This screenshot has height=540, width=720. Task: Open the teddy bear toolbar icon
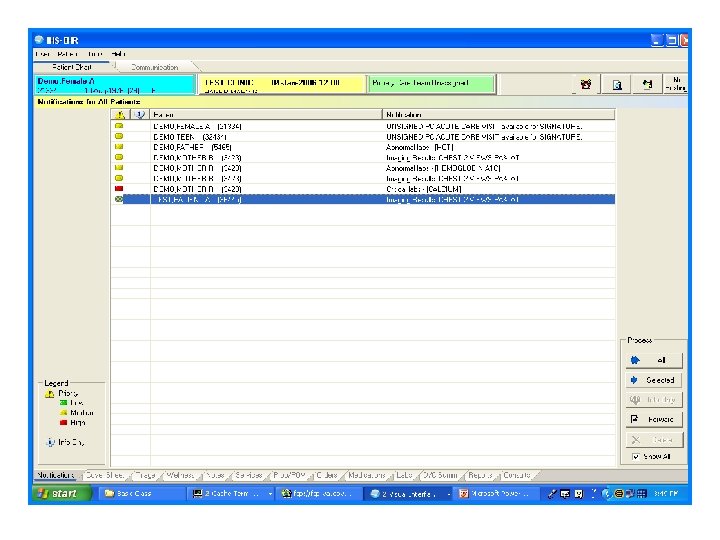click(x=586, y=84)
